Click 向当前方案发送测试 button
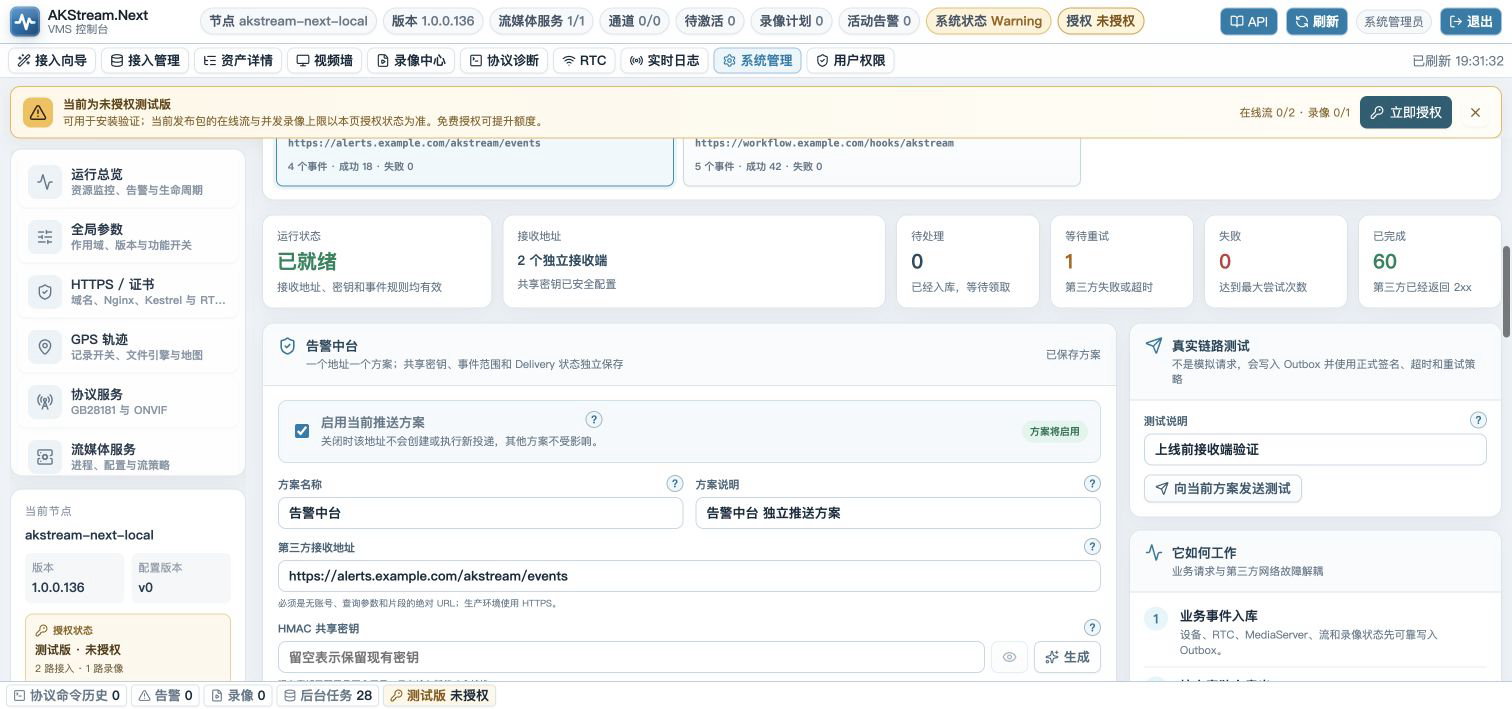This screenshot has height=709, width=1512. [1223, 489]
